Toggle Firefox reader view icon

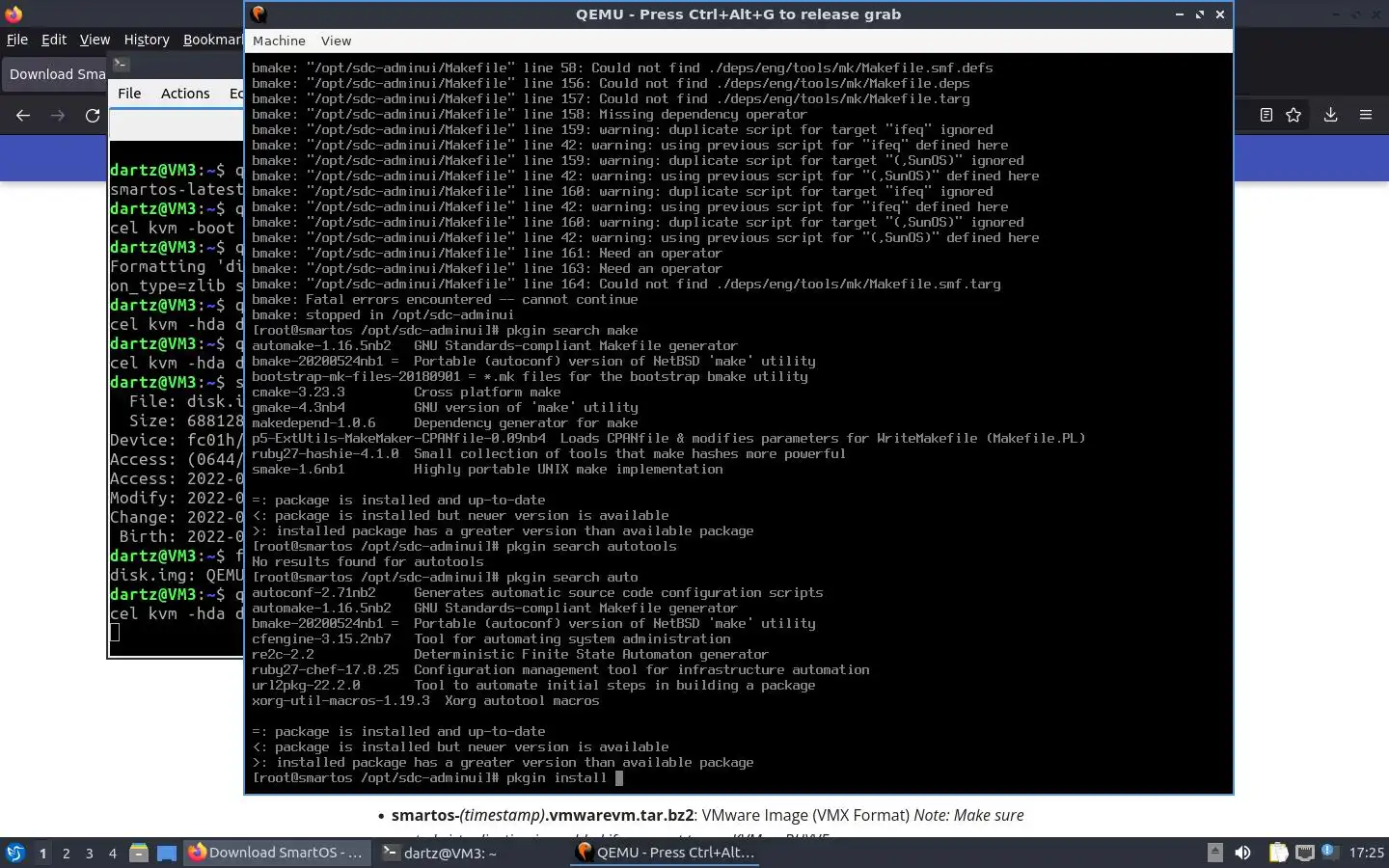coord(1266,115)
